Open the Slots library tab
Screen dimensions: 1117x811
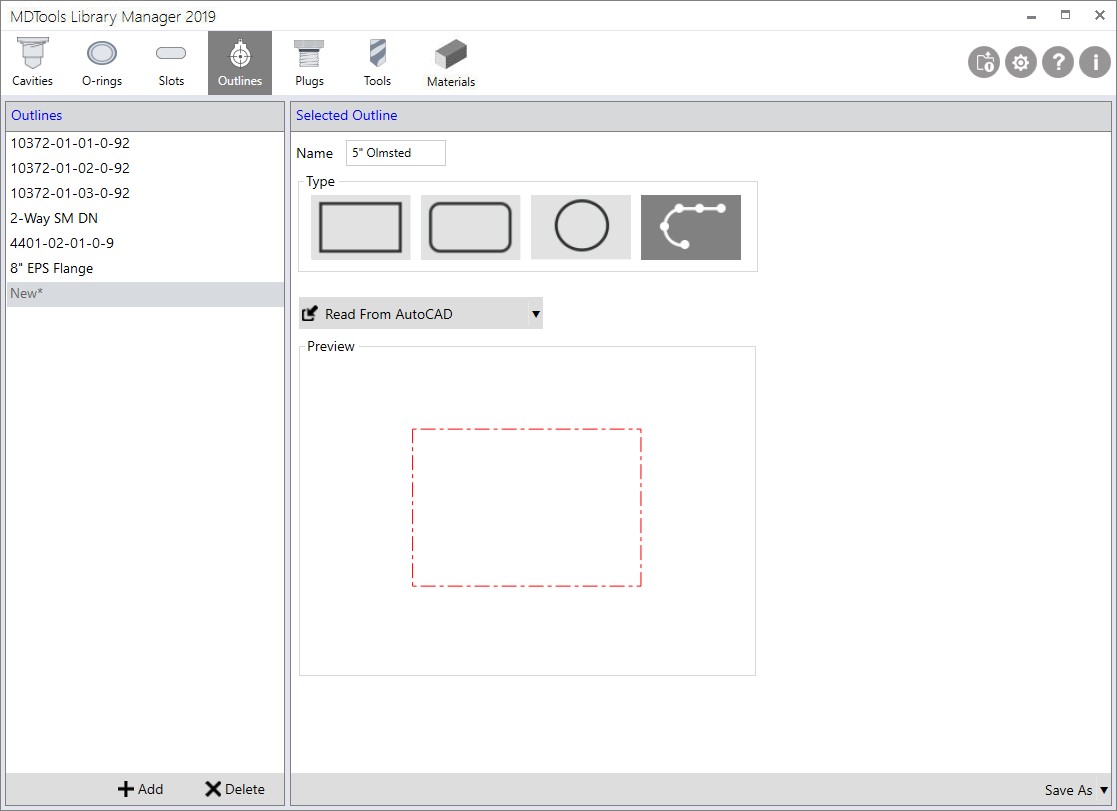[x=171, y=63]
